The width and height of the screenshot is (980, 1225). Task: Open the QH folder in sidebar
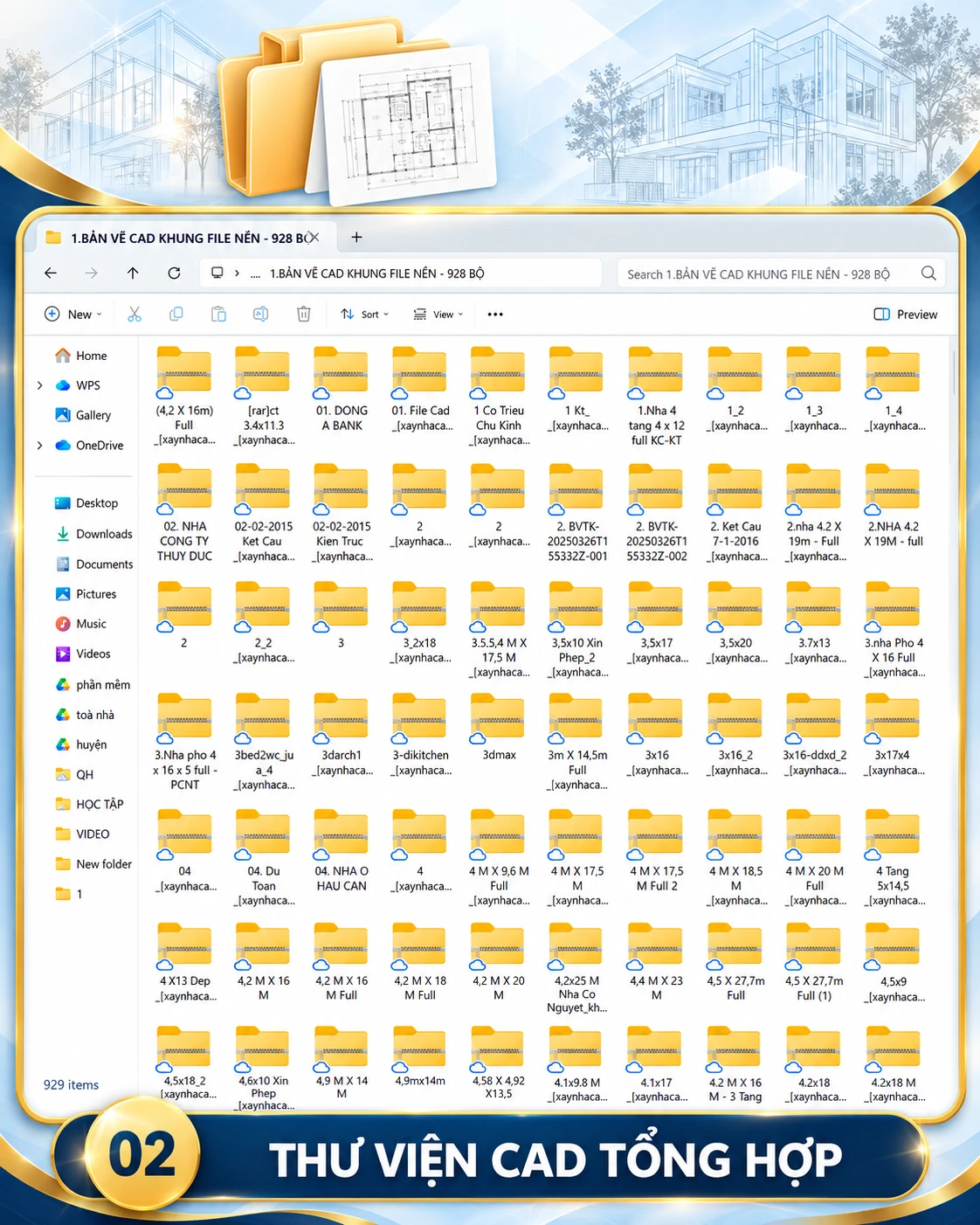74,774
